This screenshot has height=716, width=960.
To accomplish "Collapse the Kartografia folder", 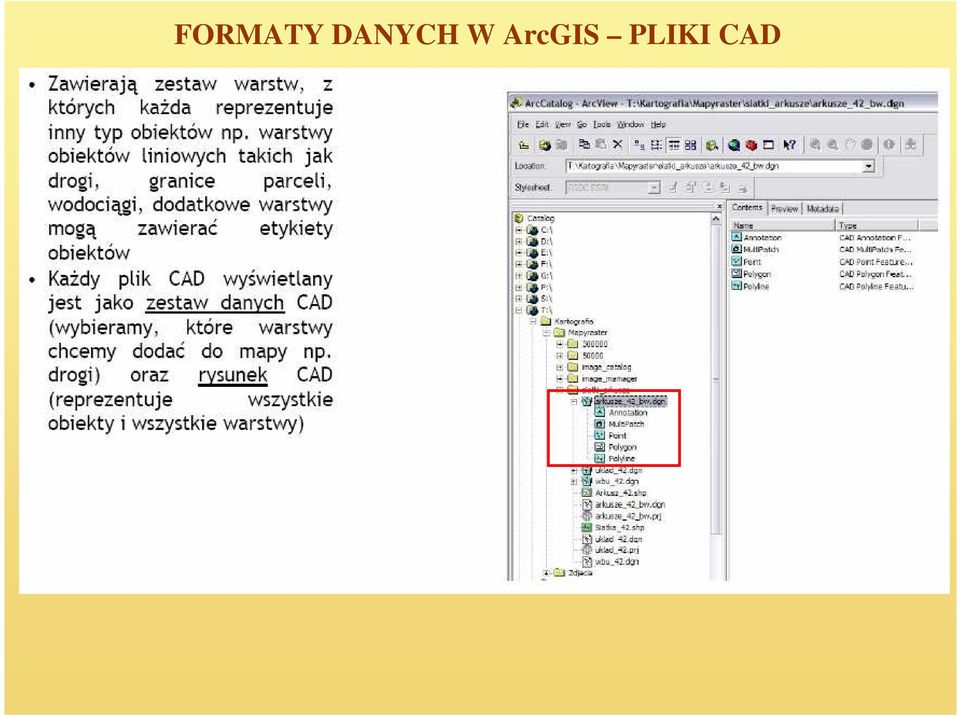I will 532,321.
